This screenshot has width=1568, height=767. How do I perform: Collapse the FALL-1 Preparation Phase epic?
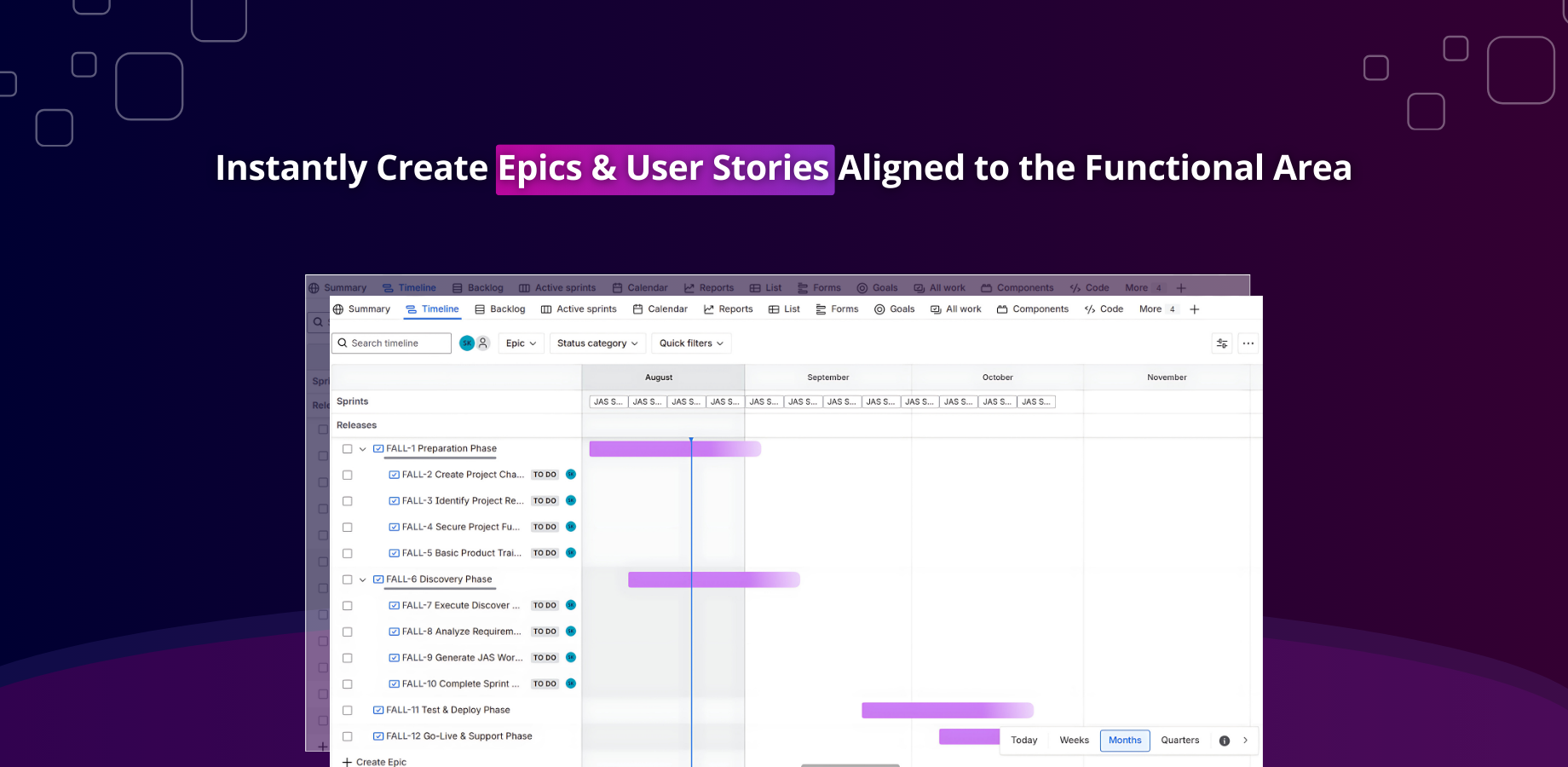362,448
